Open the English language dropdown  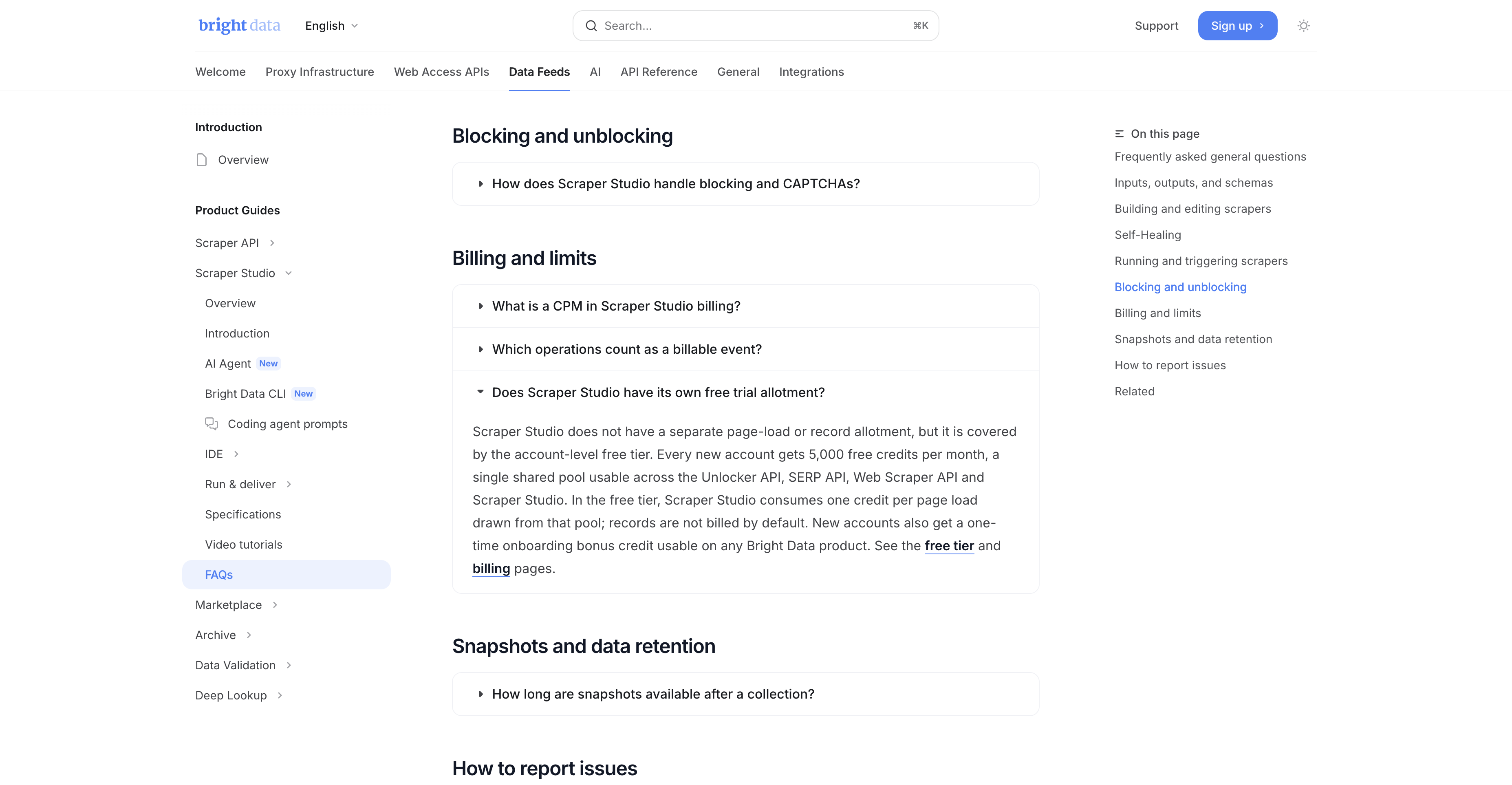pos(331,26)
